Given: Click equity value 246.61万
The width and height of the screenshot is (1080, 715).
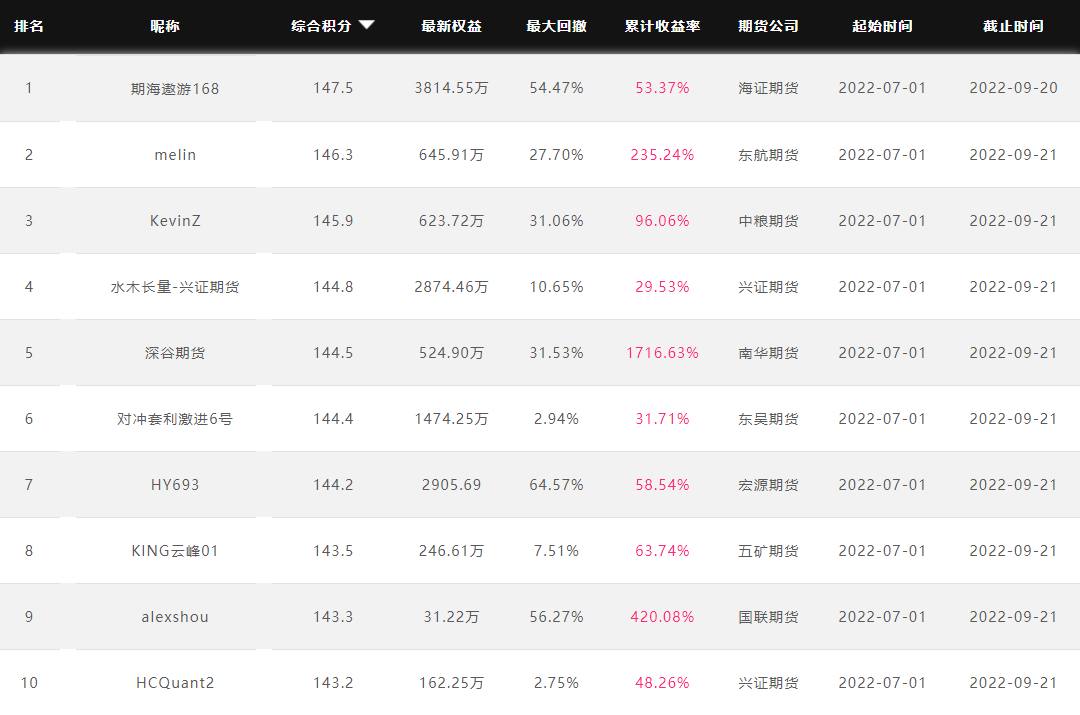Looking at the screenshot, I should click(452, 551).
